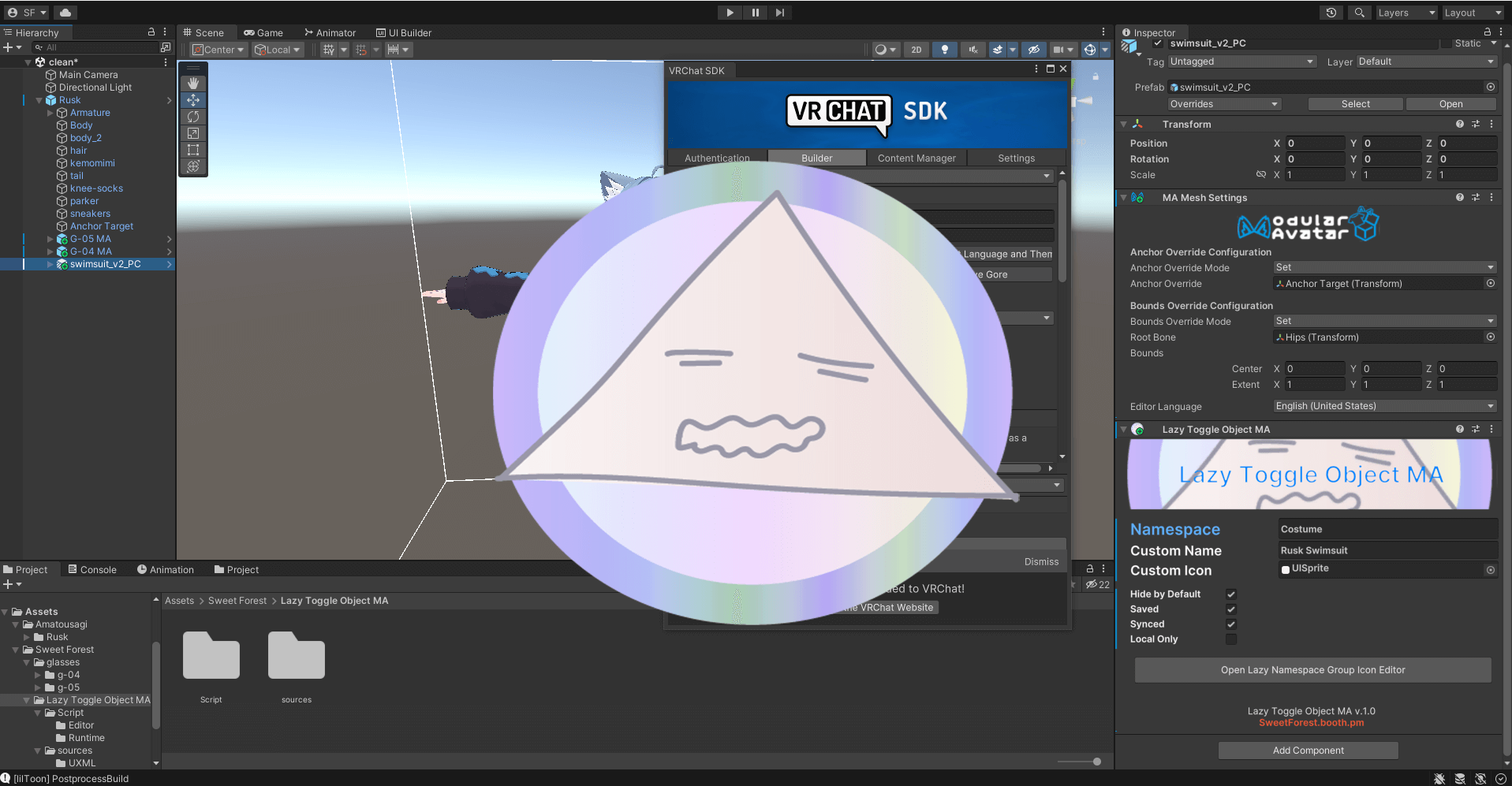The width and height of the screenshot is (1512, 786).
Task: Uncheck the Synced checkbox
Action: (x=1231, y=624)
